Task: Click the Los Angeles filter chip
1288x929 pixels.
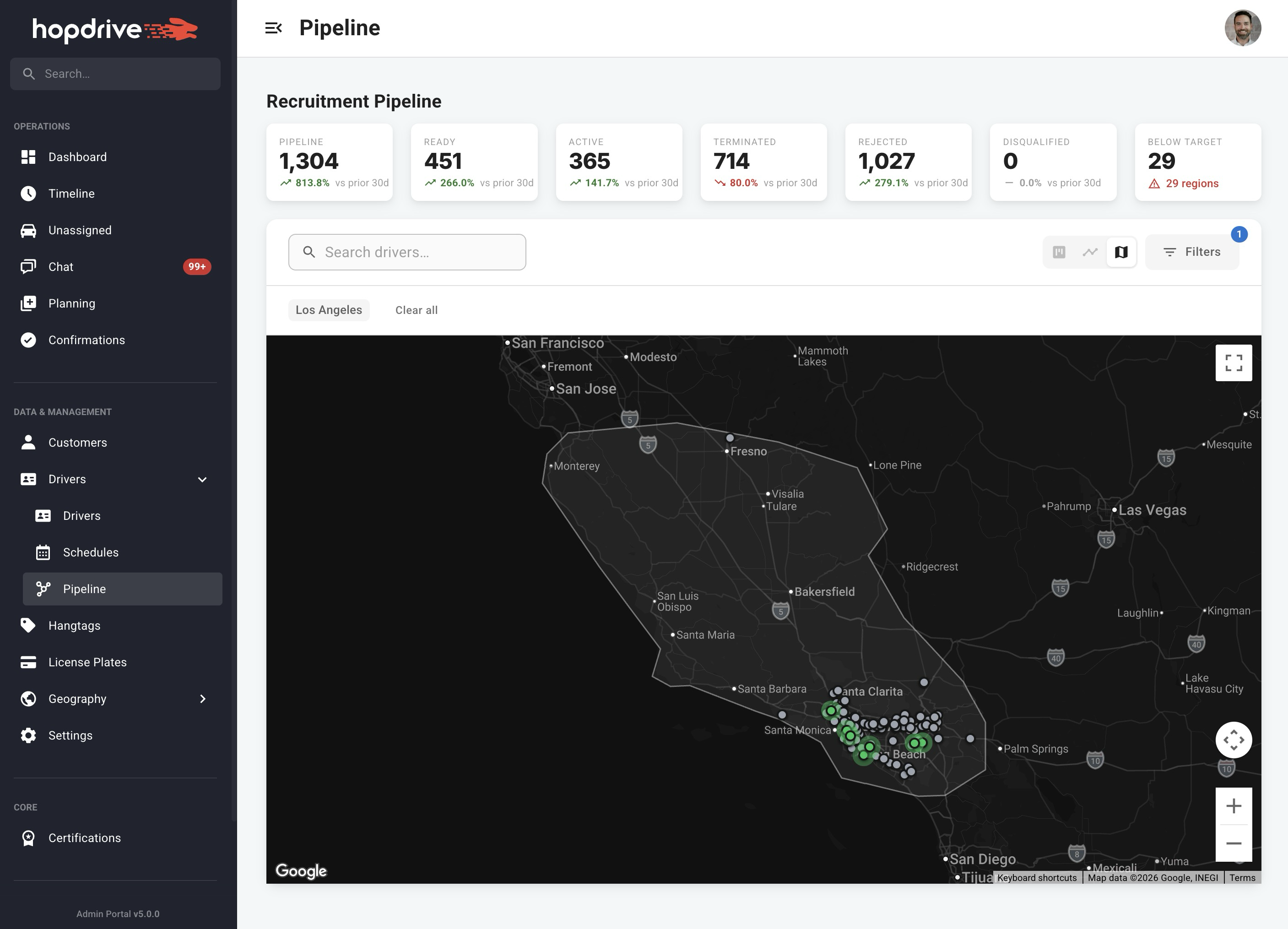Action: 328,310
